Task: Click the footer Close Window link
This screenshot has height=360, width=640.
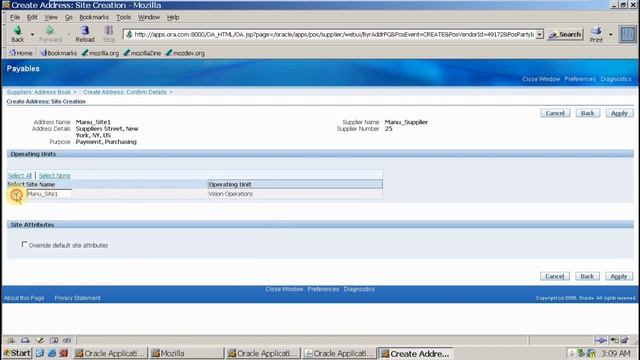Action: (x=284, y=289)
